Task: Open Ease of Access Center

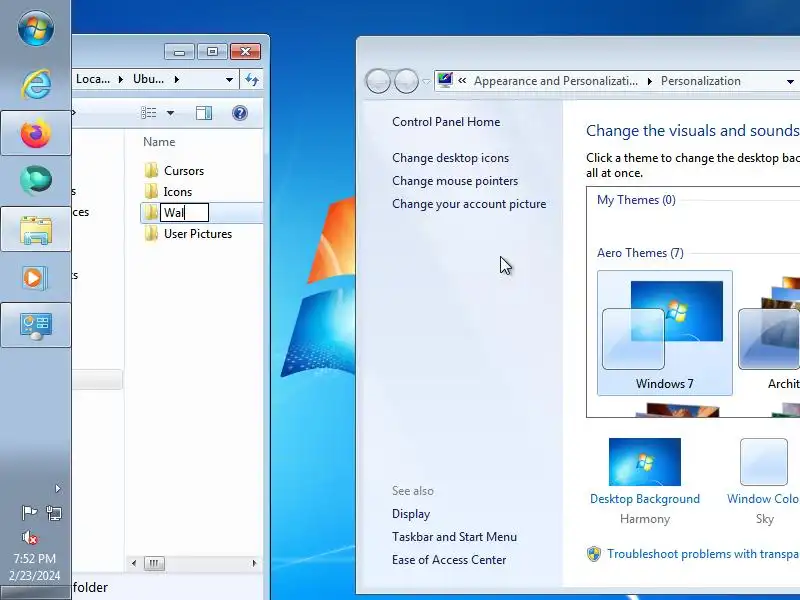Action: pyautogui.click(x=449, y=560)
